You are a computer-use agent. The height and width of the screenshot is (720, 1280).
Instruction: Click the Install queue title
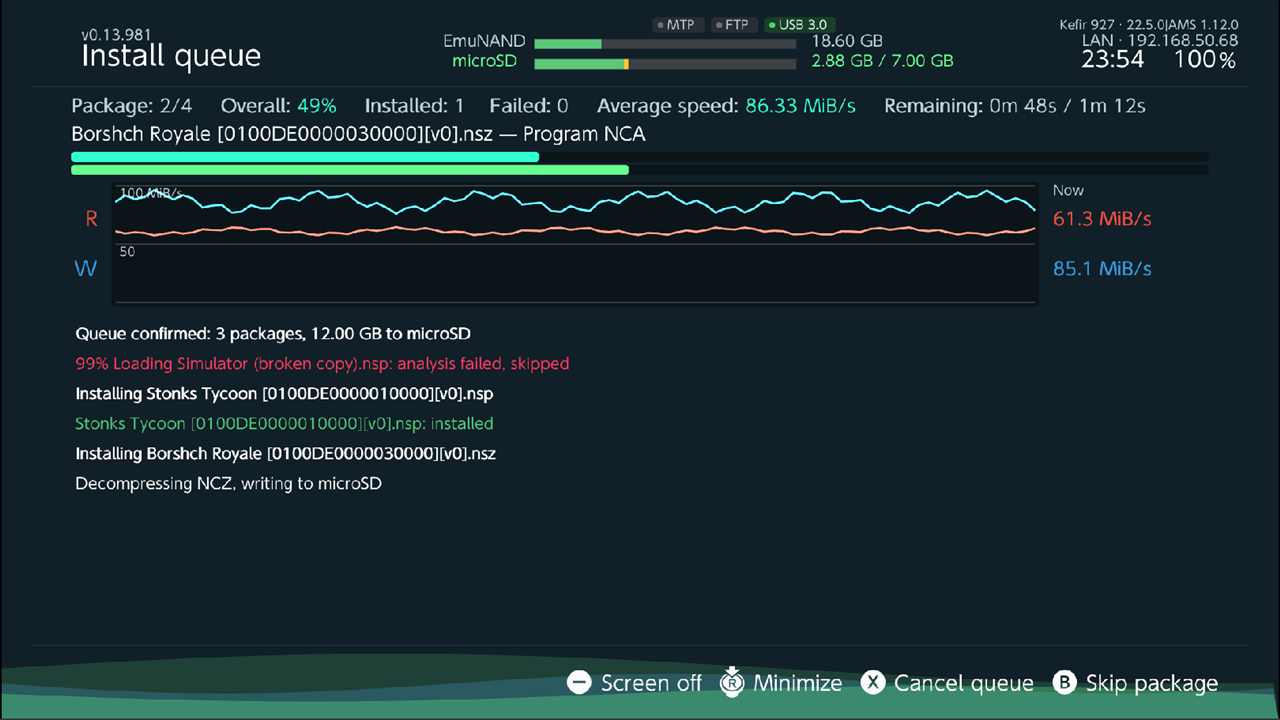click(171, 57)
